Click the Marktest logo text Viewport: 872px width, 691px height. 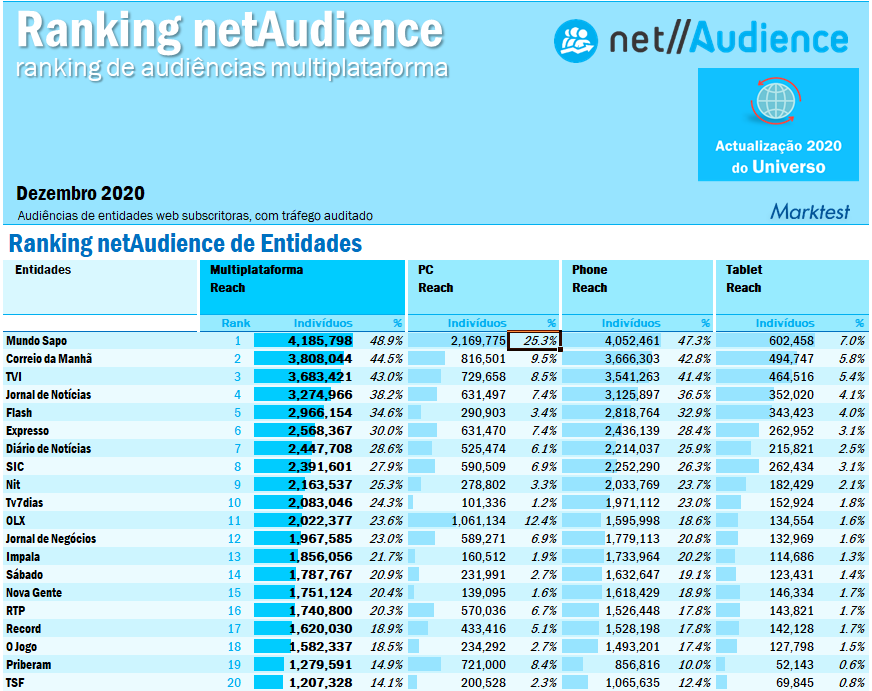pyautogui.click(x=810, y=211)
